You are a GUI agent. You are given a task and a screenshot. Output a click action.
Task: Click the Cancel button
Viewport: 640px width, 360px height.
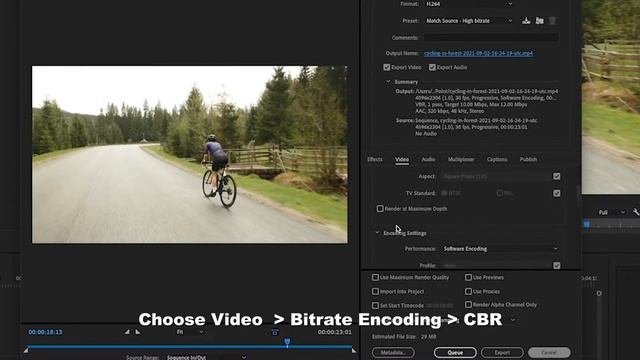click(x=549, y=353)
